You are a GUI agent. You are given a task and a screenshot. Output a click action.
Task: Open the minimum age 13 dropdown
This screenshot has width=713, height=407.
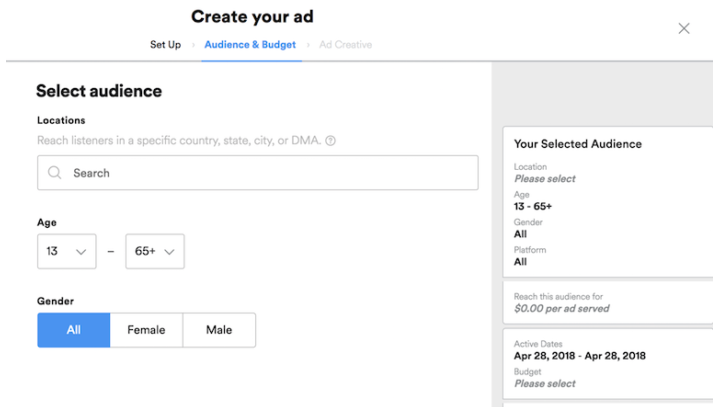click(x=67, y=251)
